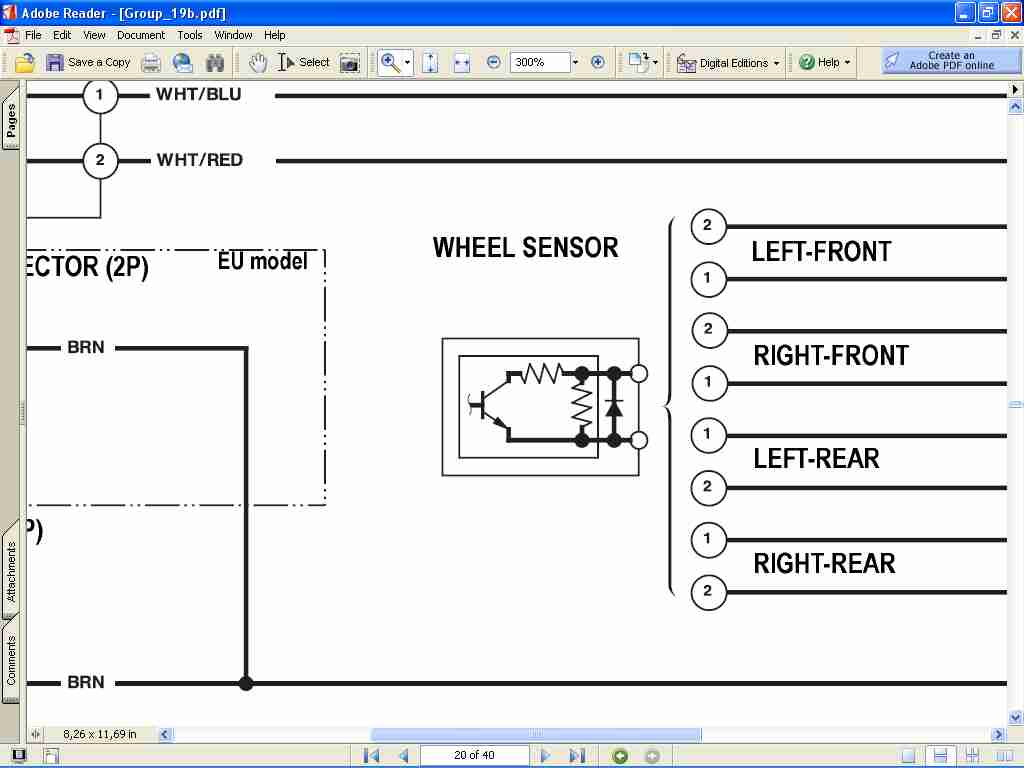Select the Hand tool
1024x768 pixels.
[258, 63]
